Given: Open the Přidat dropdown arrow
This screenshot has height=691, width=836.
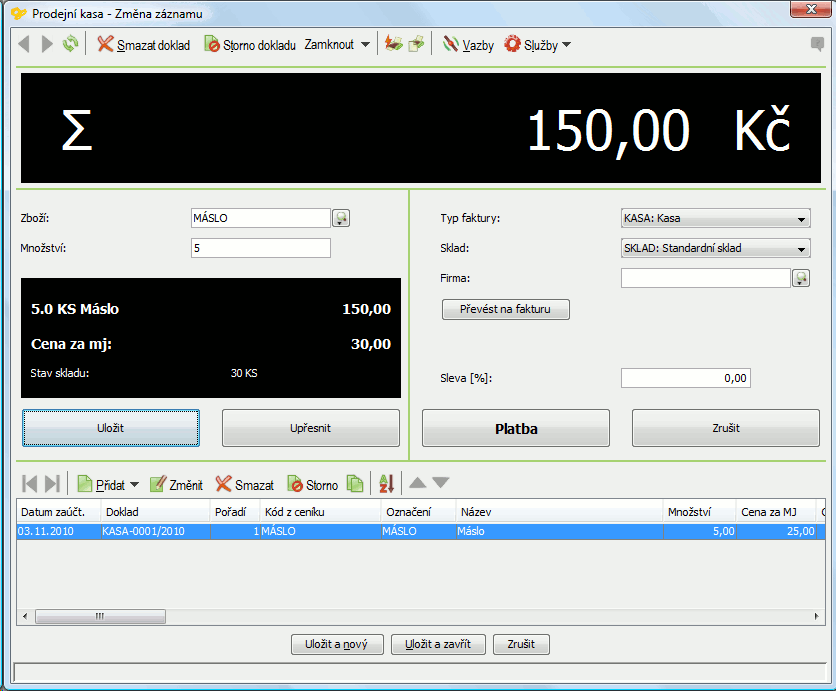Looking at the screenshot, I should pos(134,485).
